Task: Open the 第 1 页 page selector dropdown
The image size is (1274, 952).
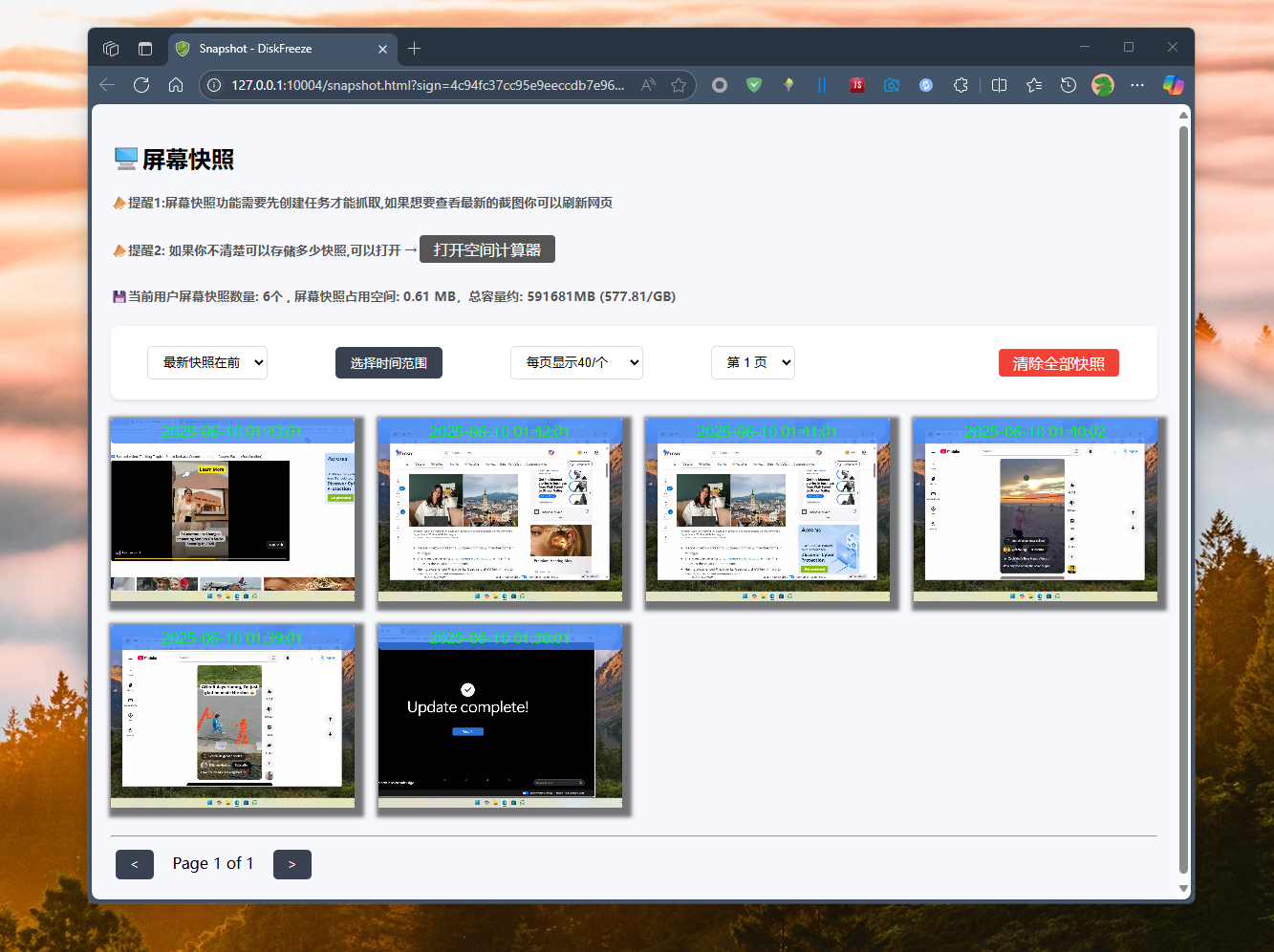Action: 753,362
